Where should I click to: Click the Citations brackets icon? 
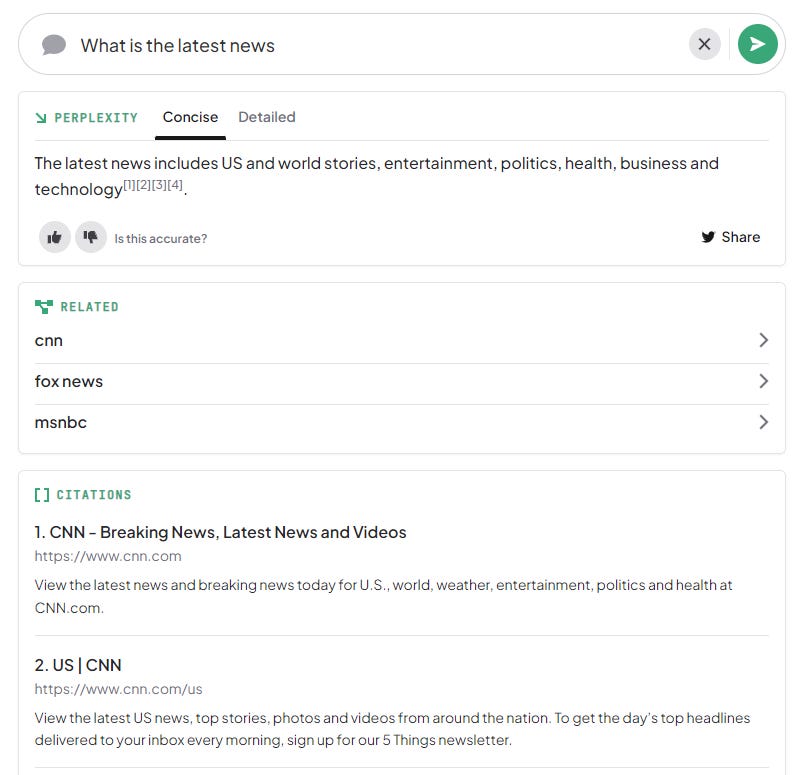(42, 495)
